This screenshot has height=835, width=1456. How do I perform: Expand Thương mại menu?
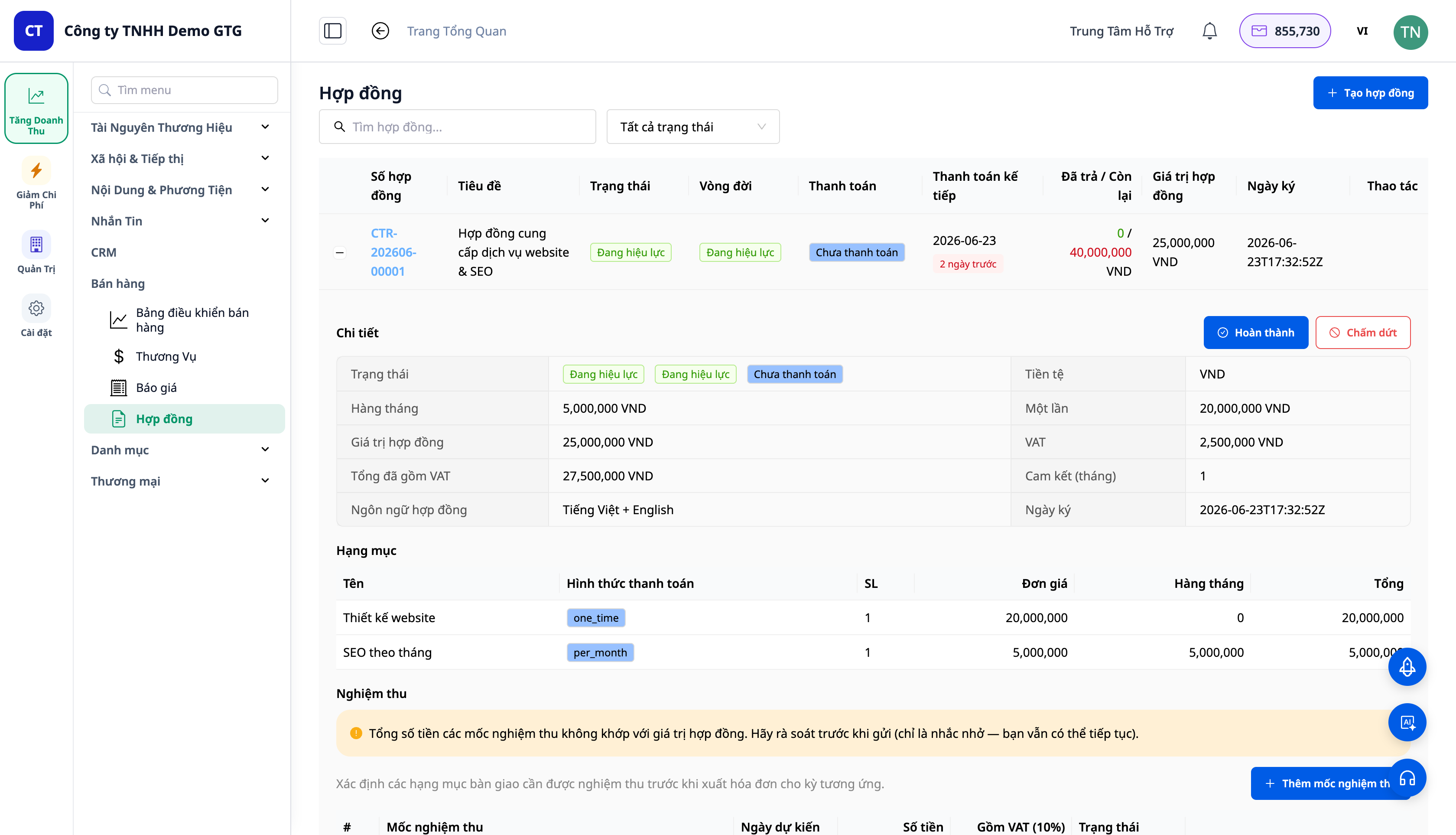click(181, 481)
